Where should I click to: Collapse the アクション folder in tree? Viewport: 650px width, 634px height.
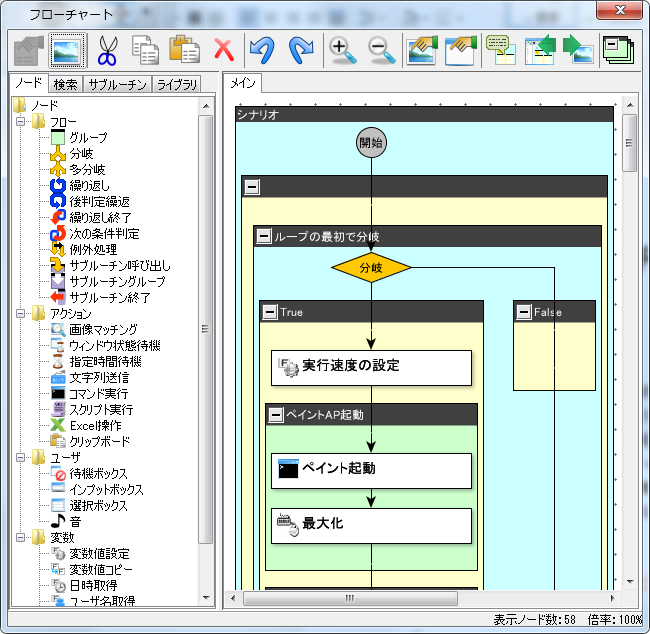[20, 313]
